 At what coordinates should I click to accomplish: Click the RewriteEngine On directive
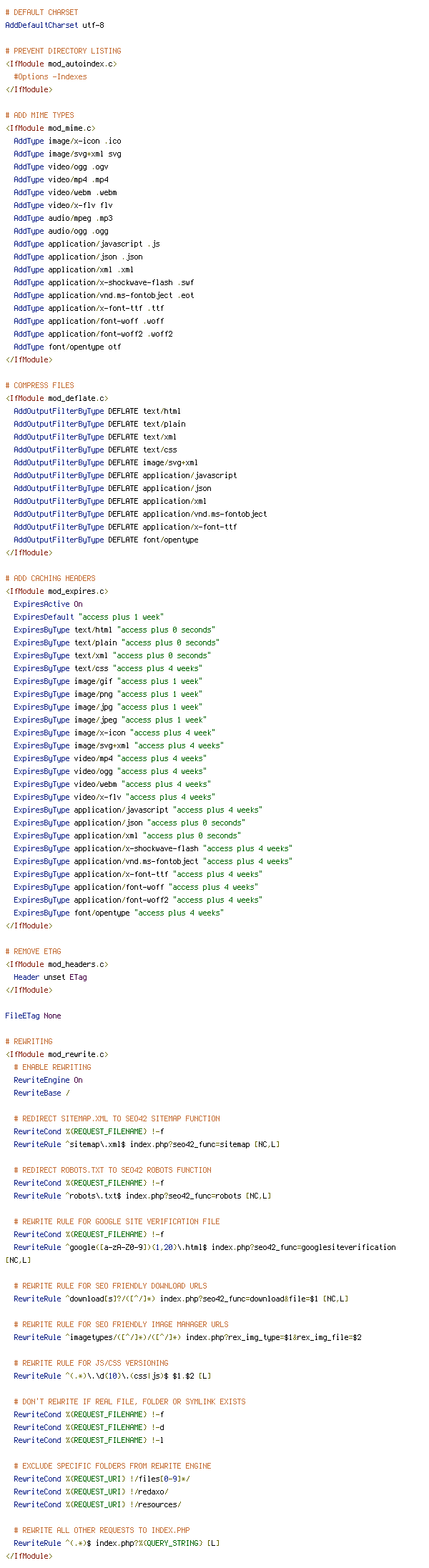48,1080
